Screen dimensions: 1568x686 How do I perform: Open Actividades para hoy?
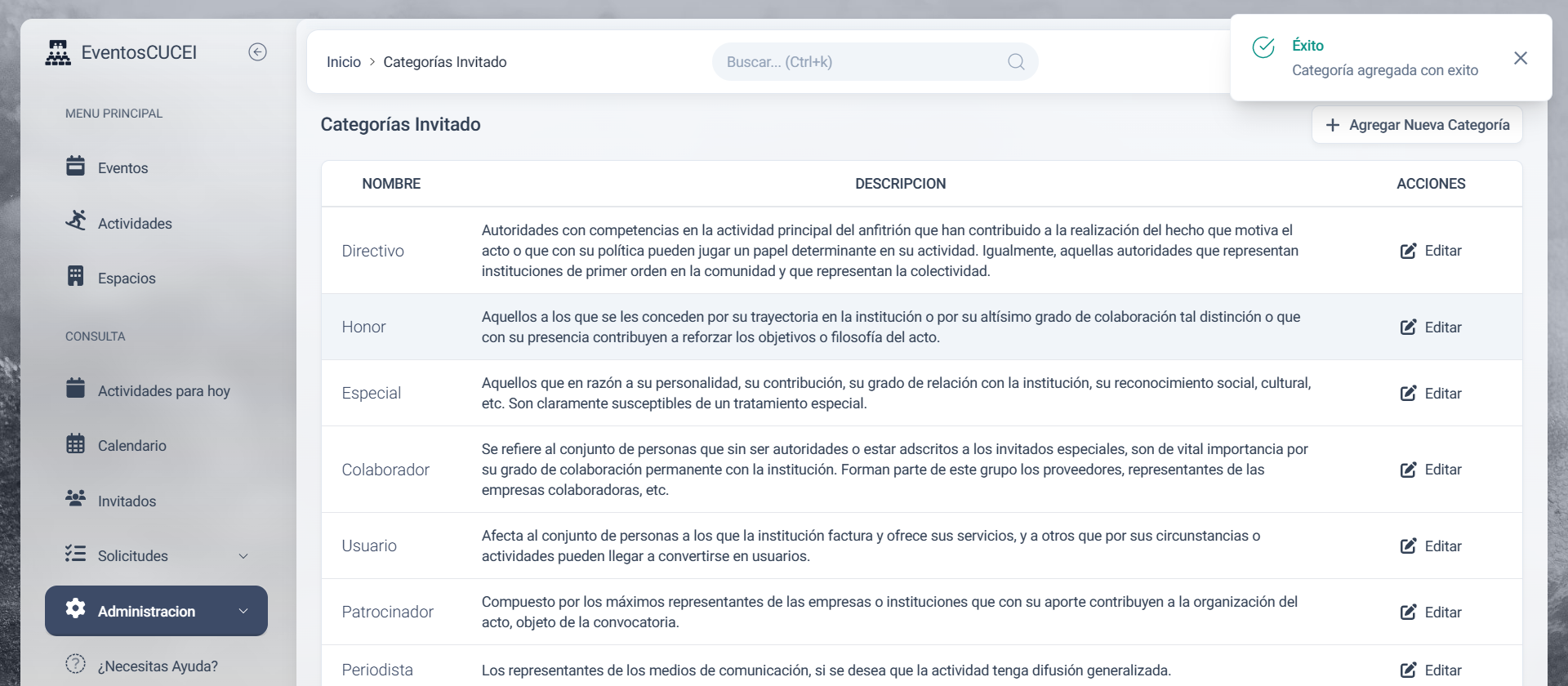tap(156, 390)
